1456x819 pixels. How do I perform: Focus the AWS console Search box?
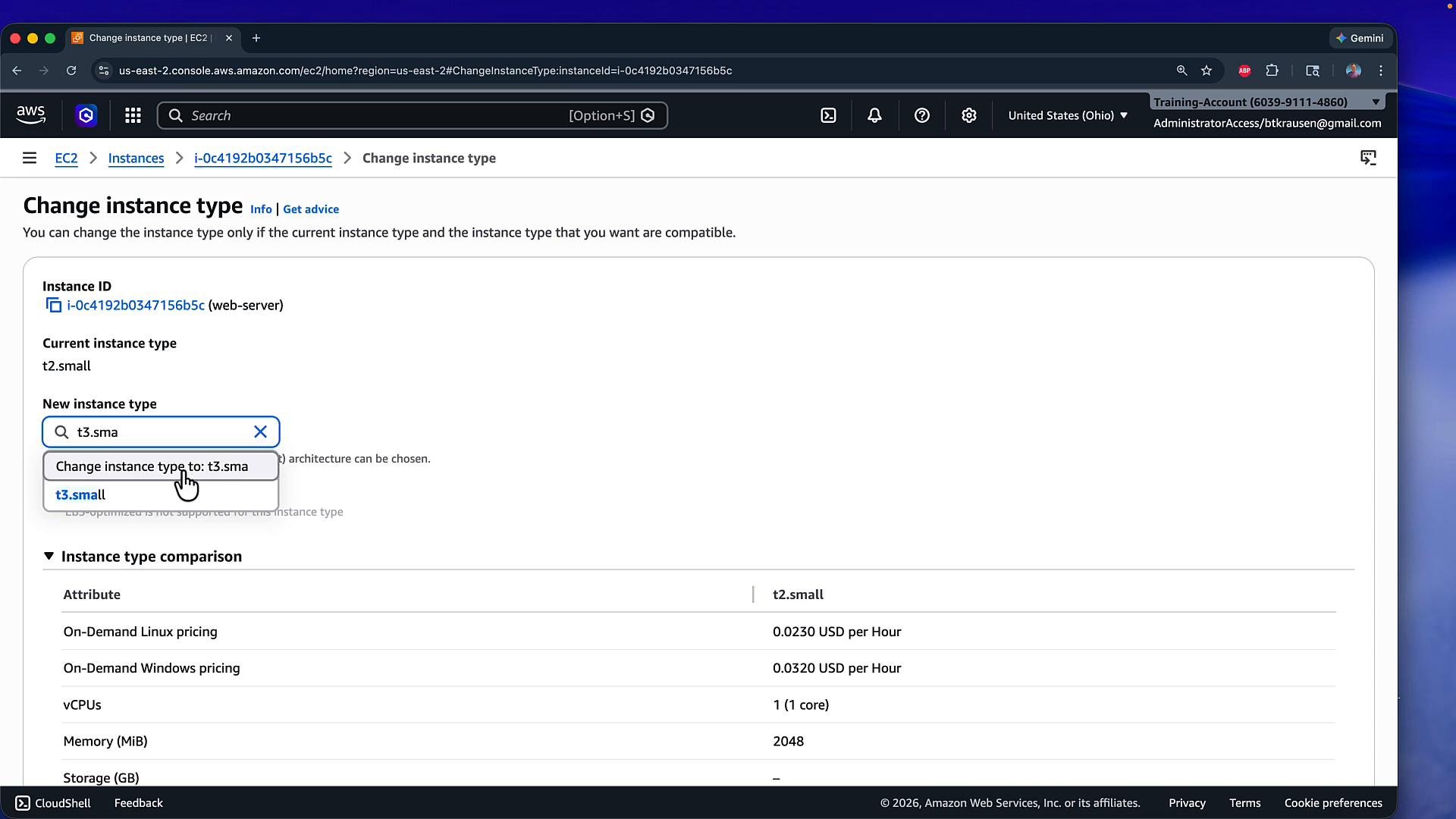[412, 115]
